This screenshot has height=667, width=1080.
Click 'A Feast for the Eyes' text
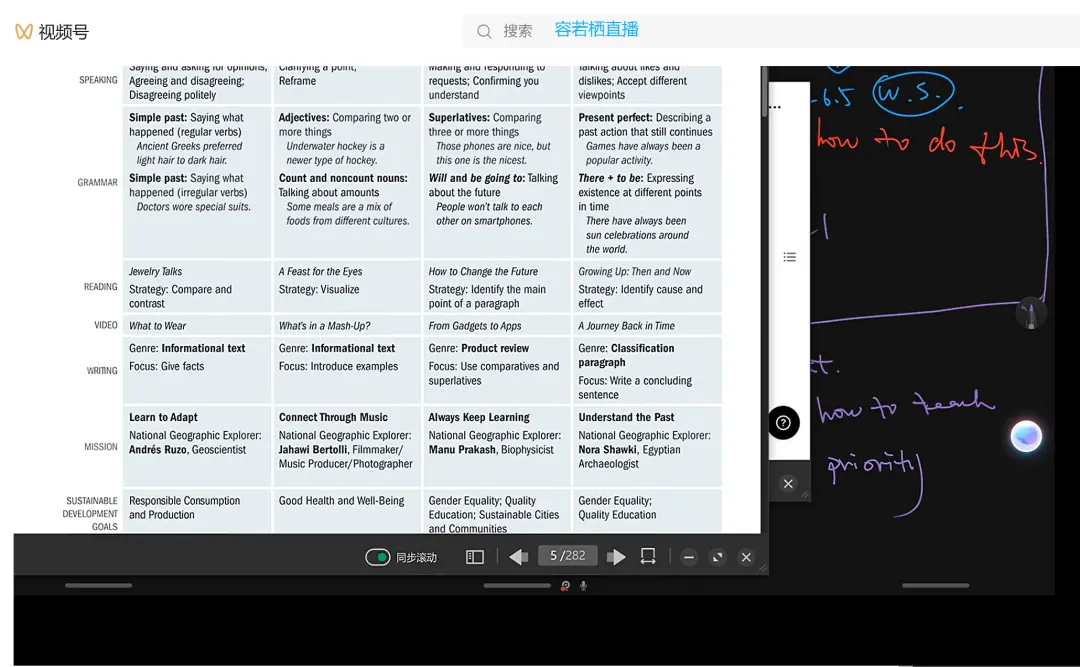tap(320, 271)
